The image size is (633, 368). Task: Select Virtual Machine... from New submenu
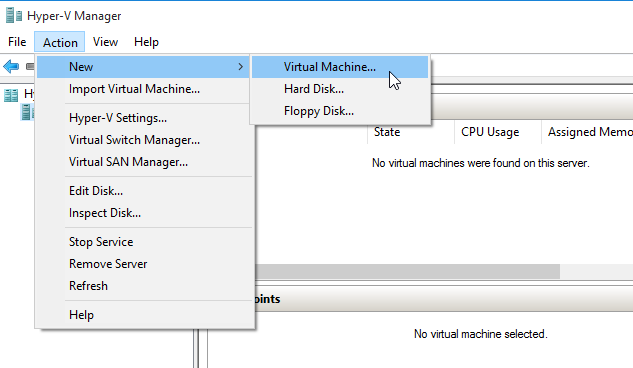pyautogui.click(x=340, y=67)
